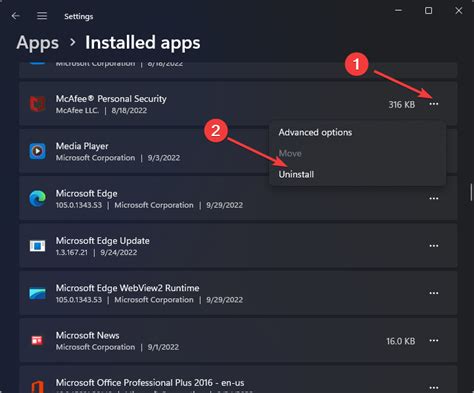Viewport: 474px width, 393px height.
Task: Open more options for McAfee Personal Security
Action: click(x=434, y=104)
